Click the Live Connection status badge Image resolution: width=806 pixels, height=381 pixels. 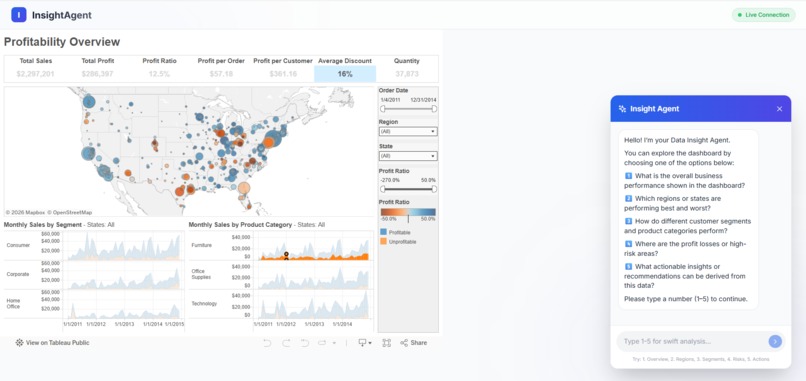coord(763,15)
